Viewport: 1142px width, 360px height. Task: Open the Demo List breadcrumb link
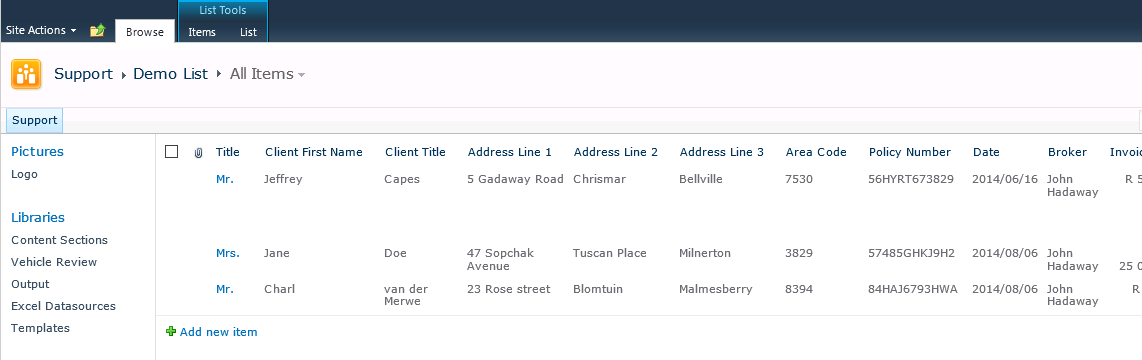(x=170, y=74)
